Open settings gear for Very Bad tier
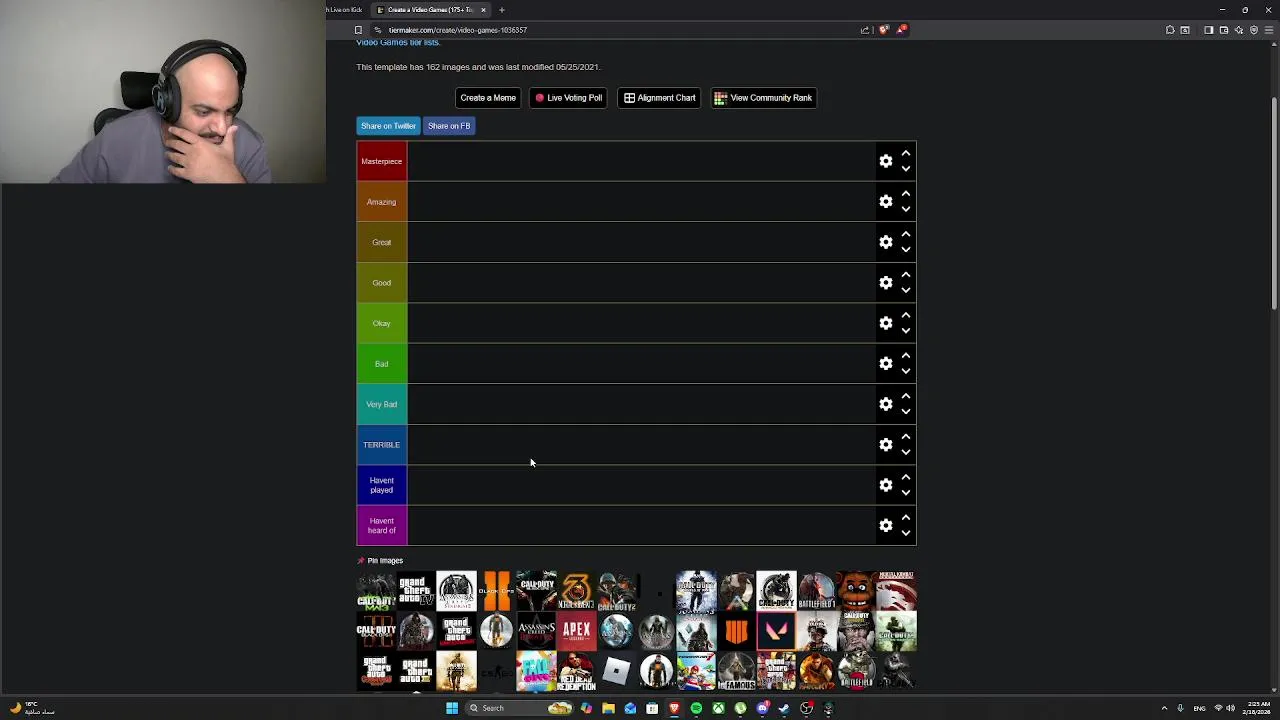1280x720 pixels. click(885, 404)
